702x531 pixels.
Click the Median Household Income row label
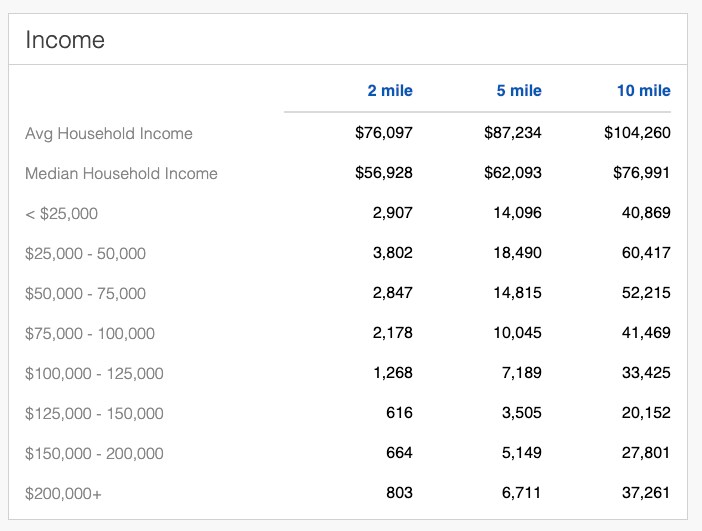coord(121,173)
